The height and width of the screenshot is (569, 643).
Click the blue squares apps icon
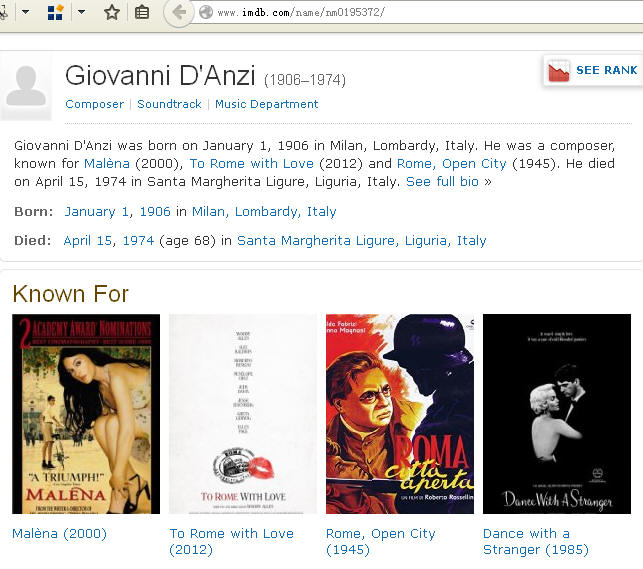coord(55,12)
